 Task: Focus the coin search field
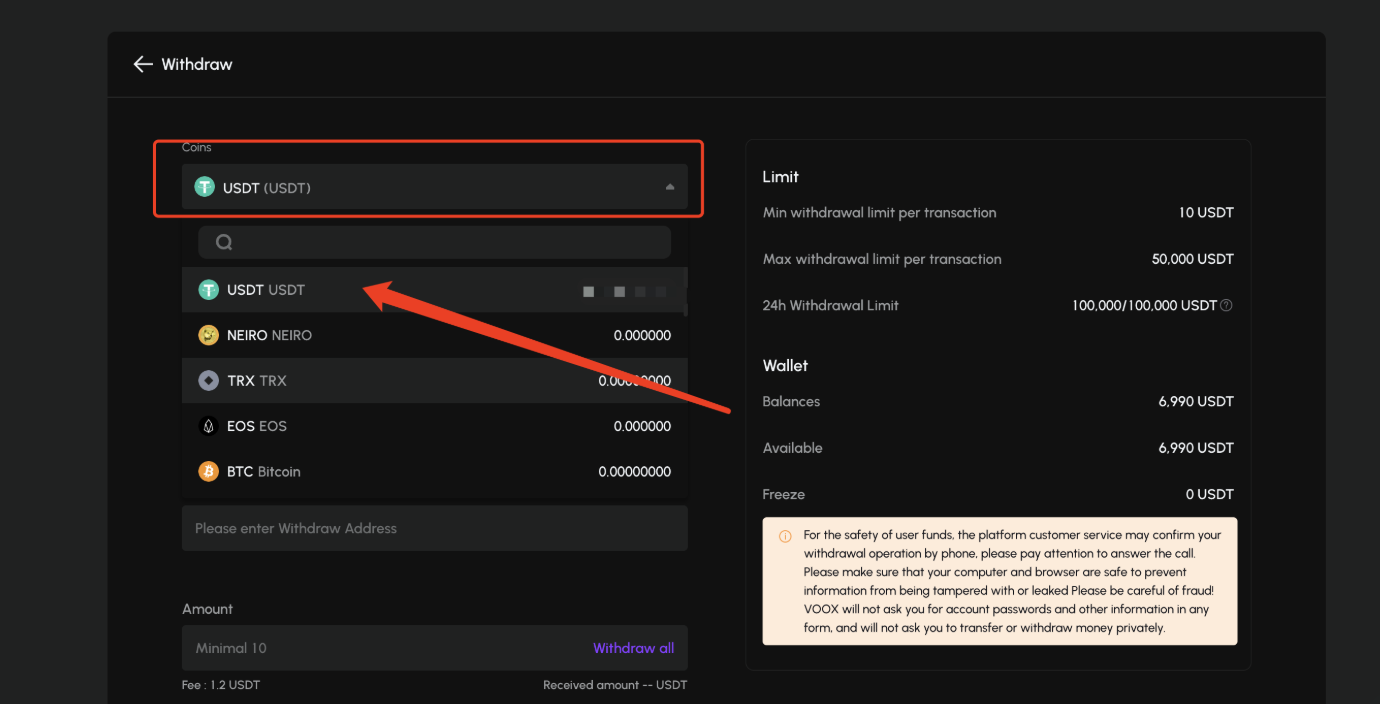[x=435, y=242]
